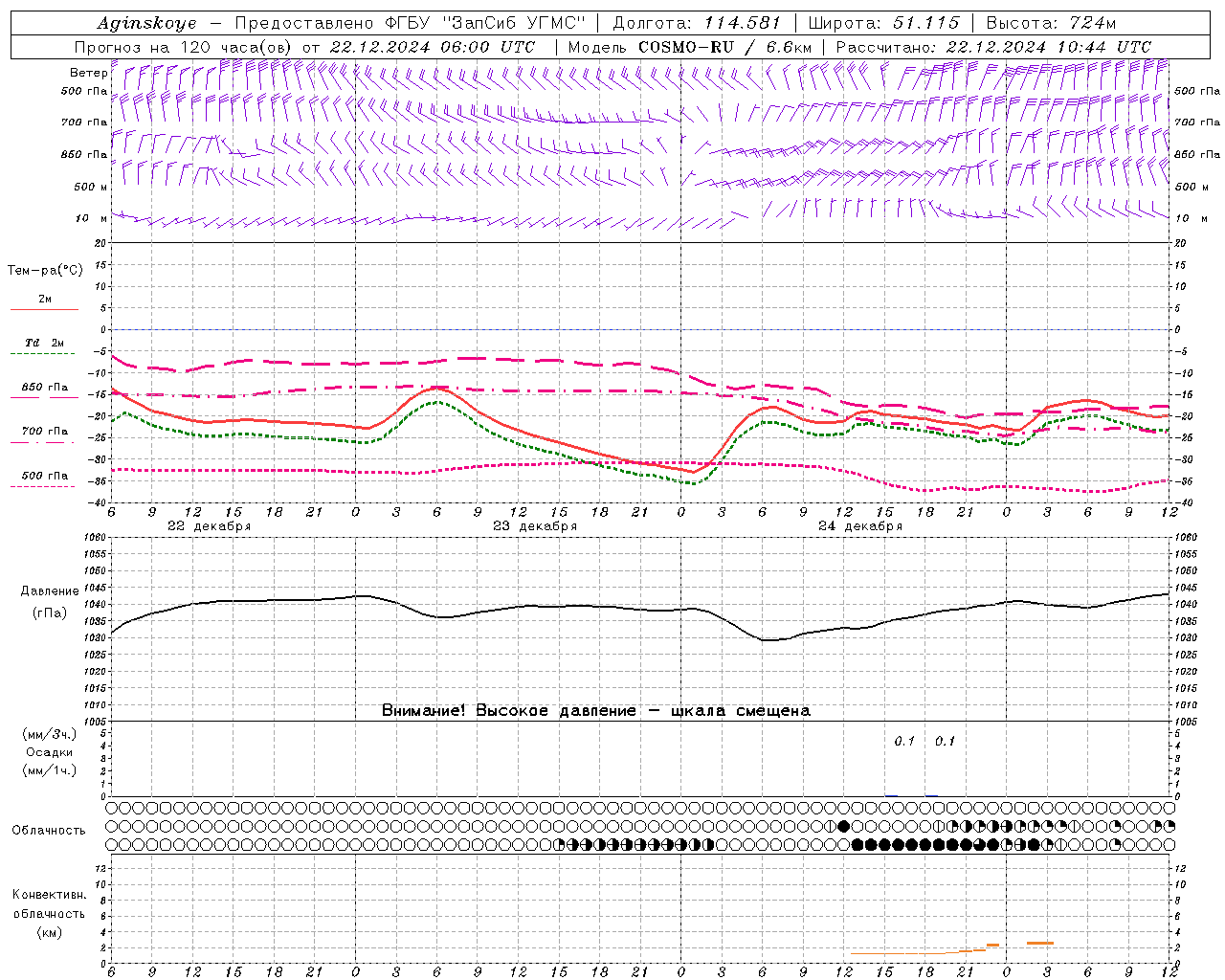Screen dimensions: 1225x980
Task: Click the (мм/3ч.) precipitation unit label
Action: click(49, 734)
